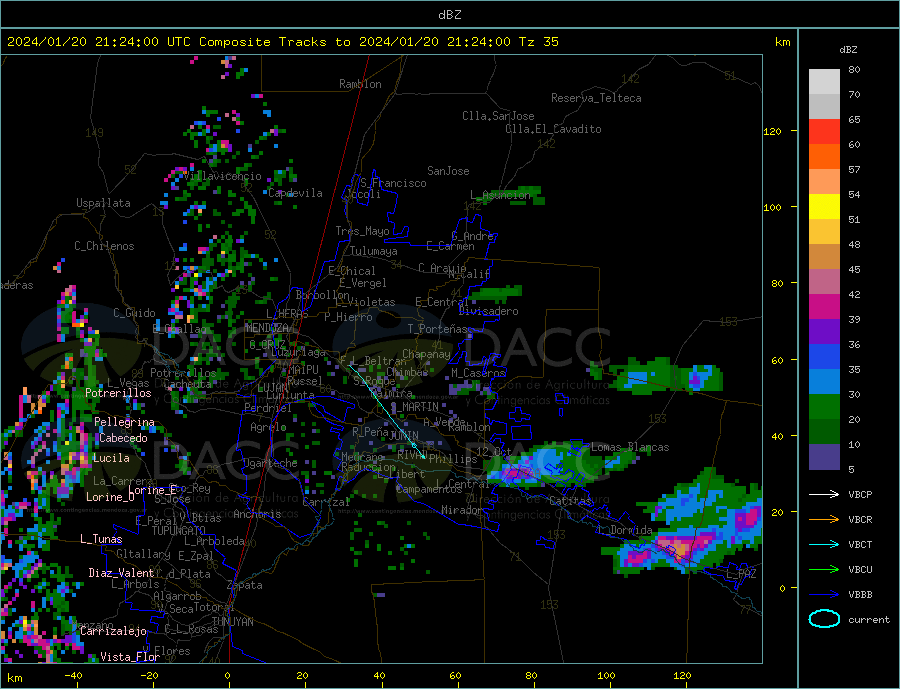Click the cyan 'current' ellipse legend icon
Image resolution: width=900 pixels, height=689 pixels.
(x=824, y=619)
